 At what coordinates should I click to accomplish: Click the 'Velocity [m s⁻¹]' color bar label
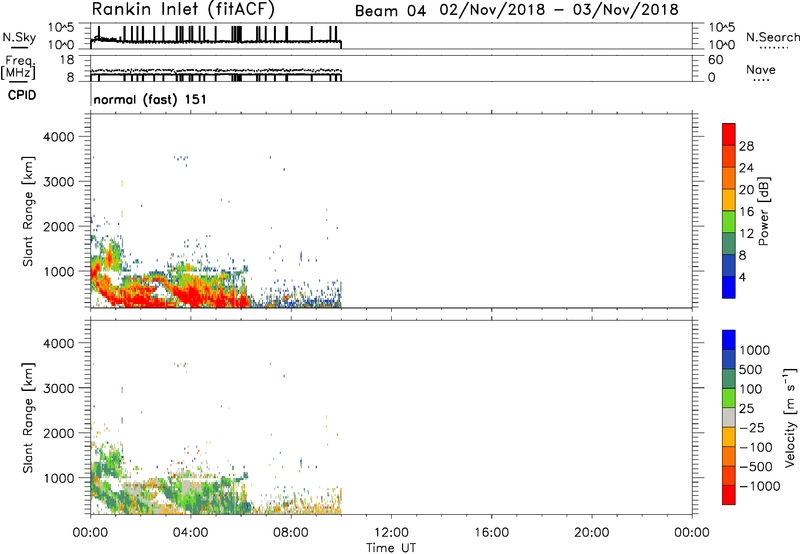coord(790,417)
